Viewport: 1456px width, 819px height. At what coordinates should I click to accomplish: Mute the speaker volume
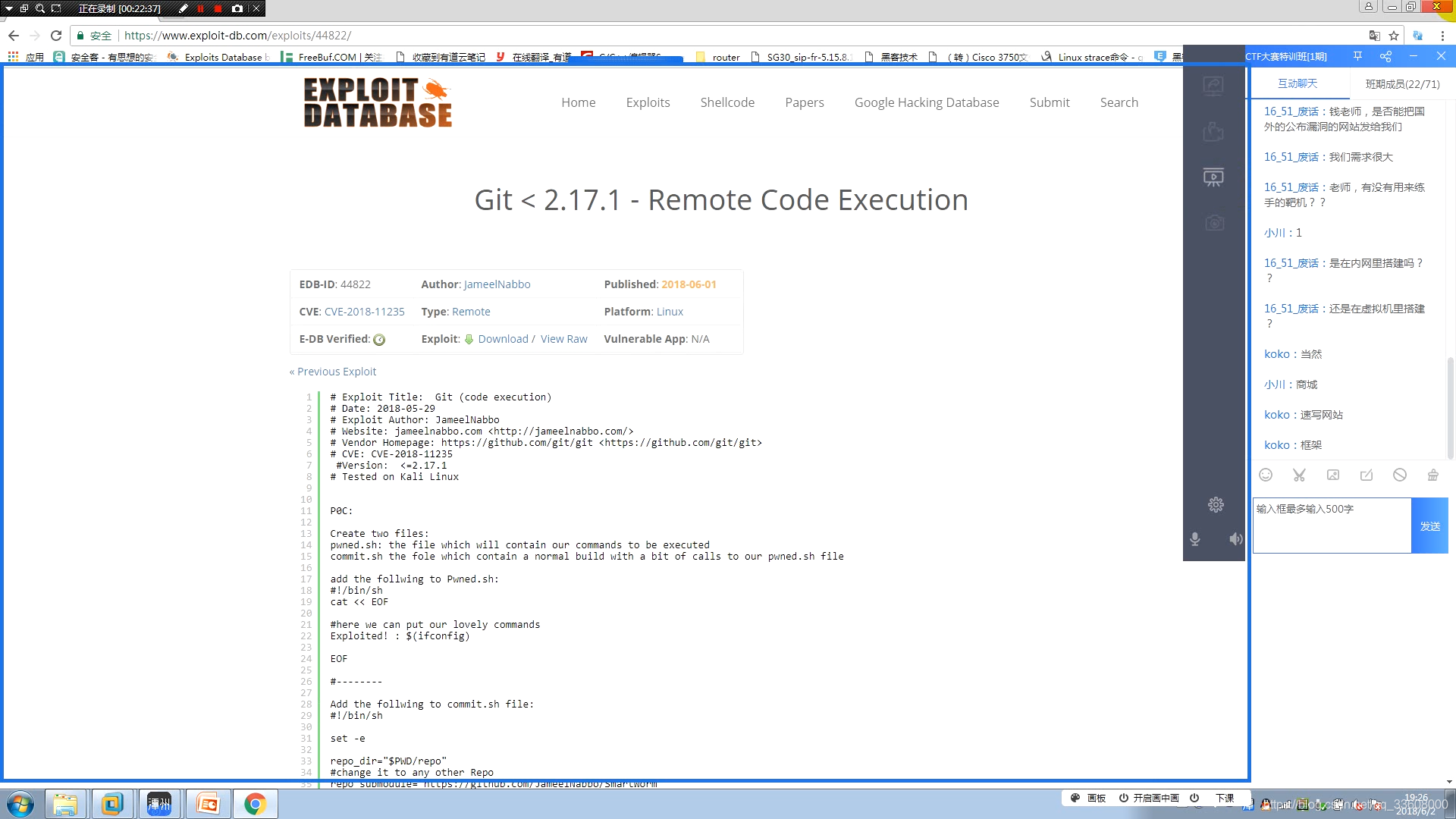pyautogui.click(x=1235, y=539)
